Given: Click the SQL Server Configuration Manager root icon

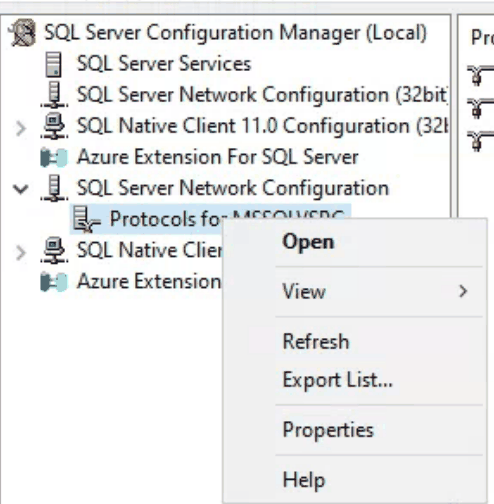Looking at the screenshot, I should [x=22, y=33].
